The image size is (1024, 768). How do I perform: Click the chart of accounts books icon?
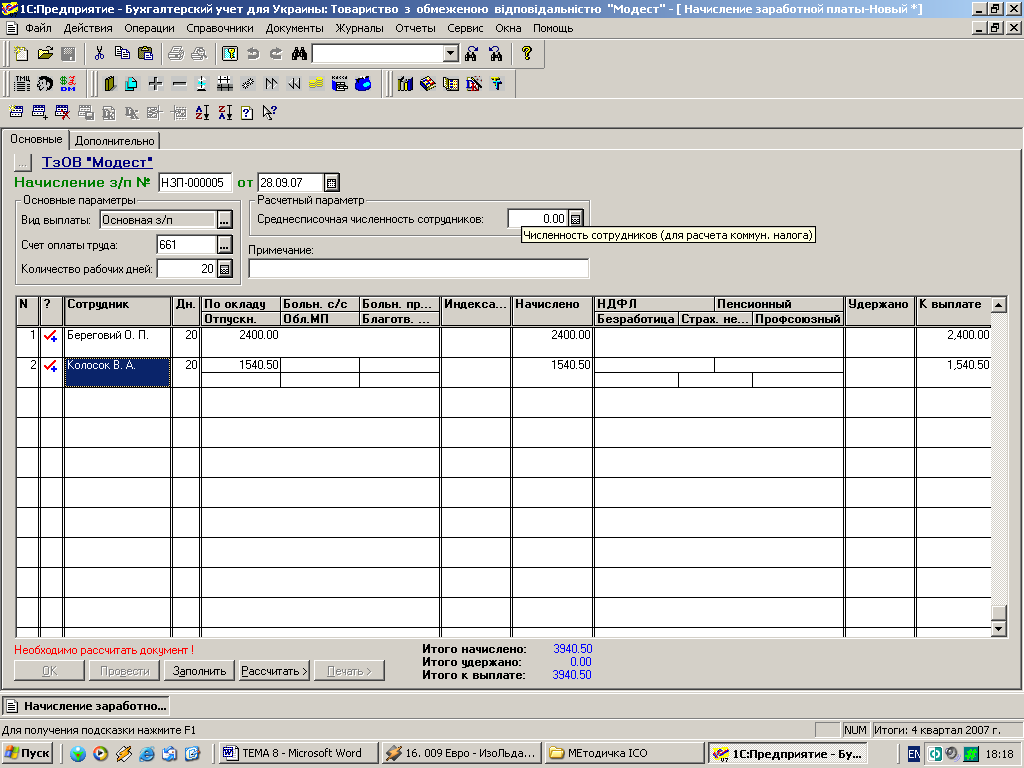(405, 84)
